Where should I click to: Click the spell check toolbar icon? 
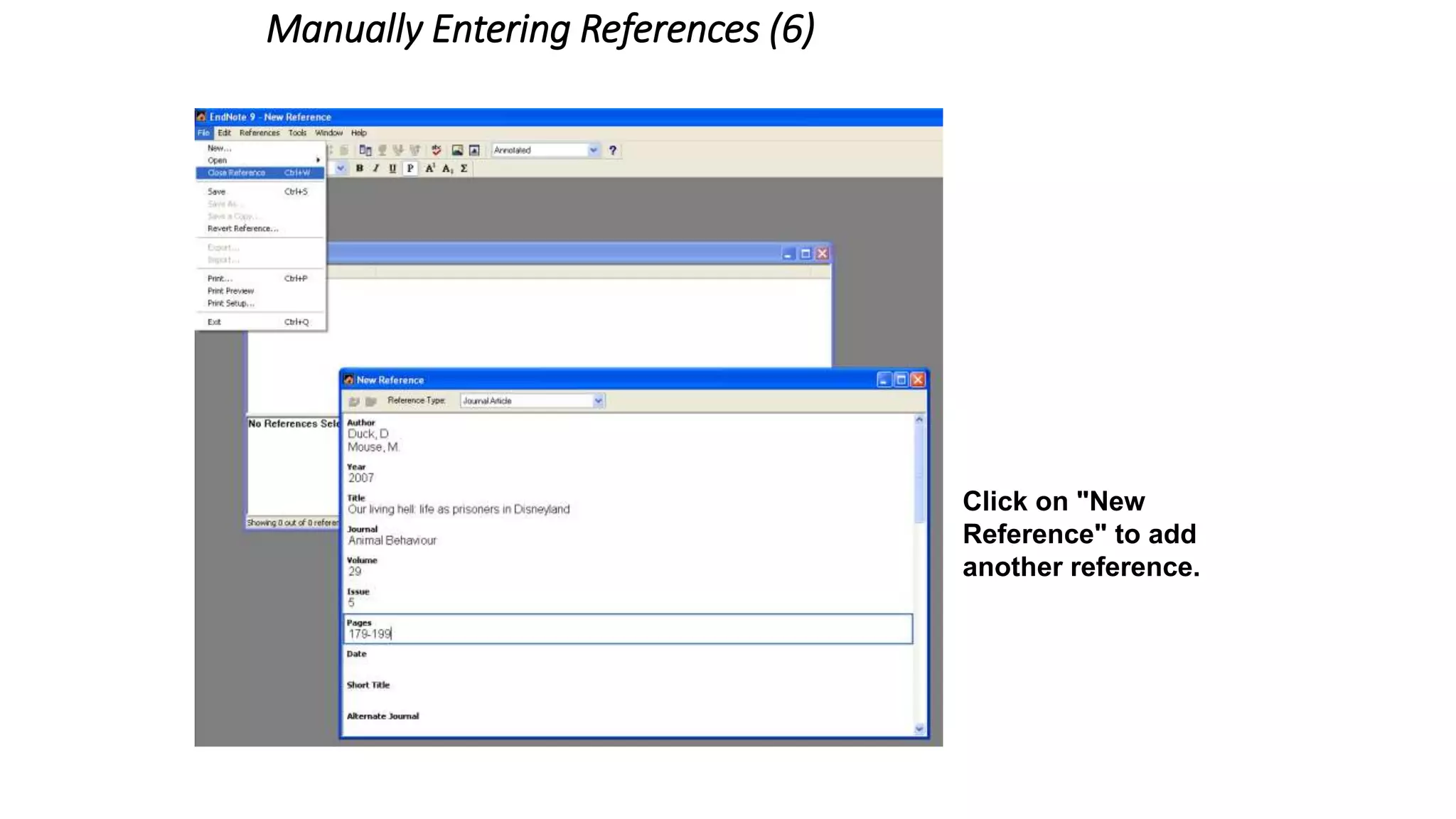[437, 150]
